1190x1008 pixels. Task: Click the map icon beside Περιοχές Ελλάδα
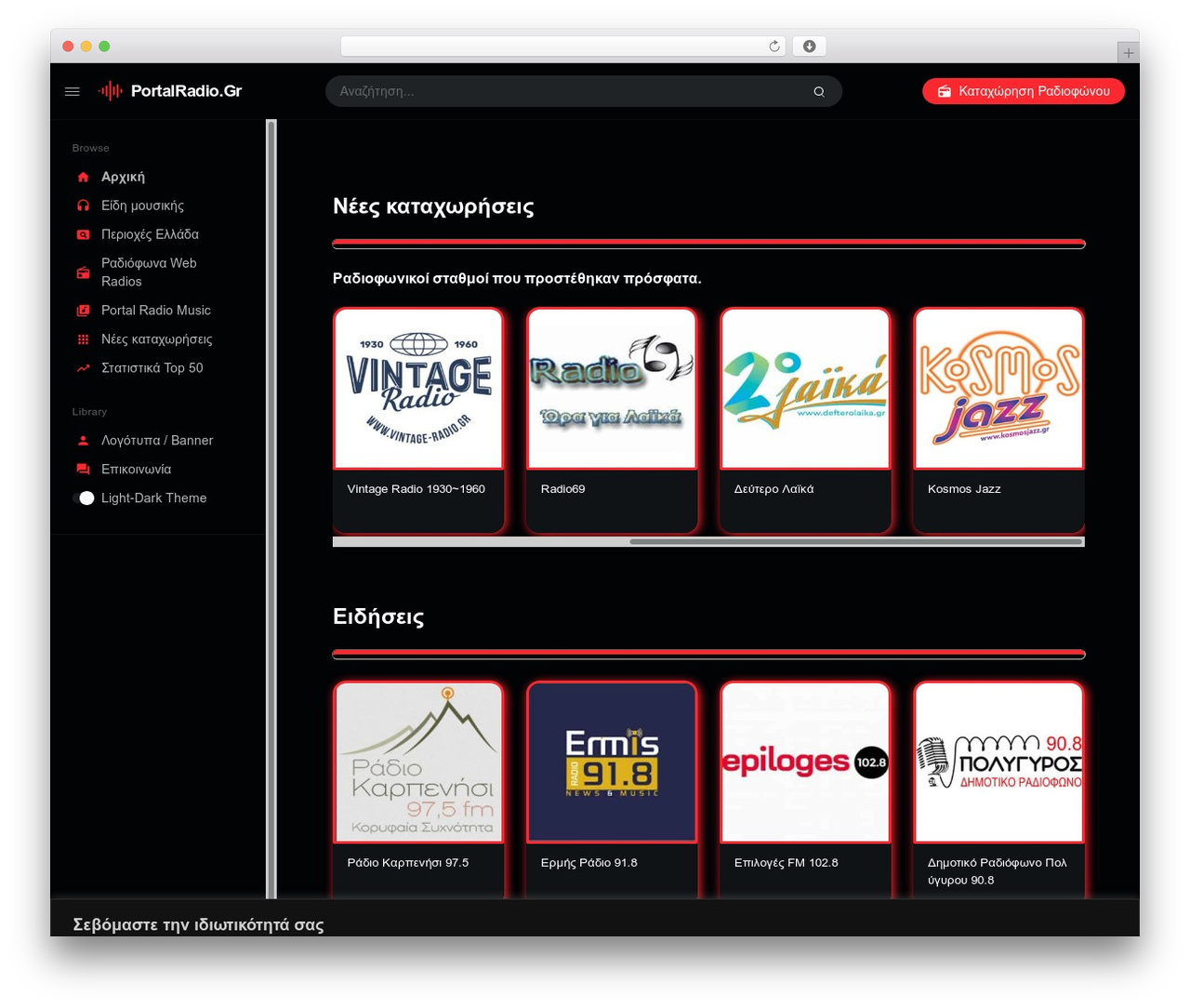pyautogui.click(x=84, y=234)
